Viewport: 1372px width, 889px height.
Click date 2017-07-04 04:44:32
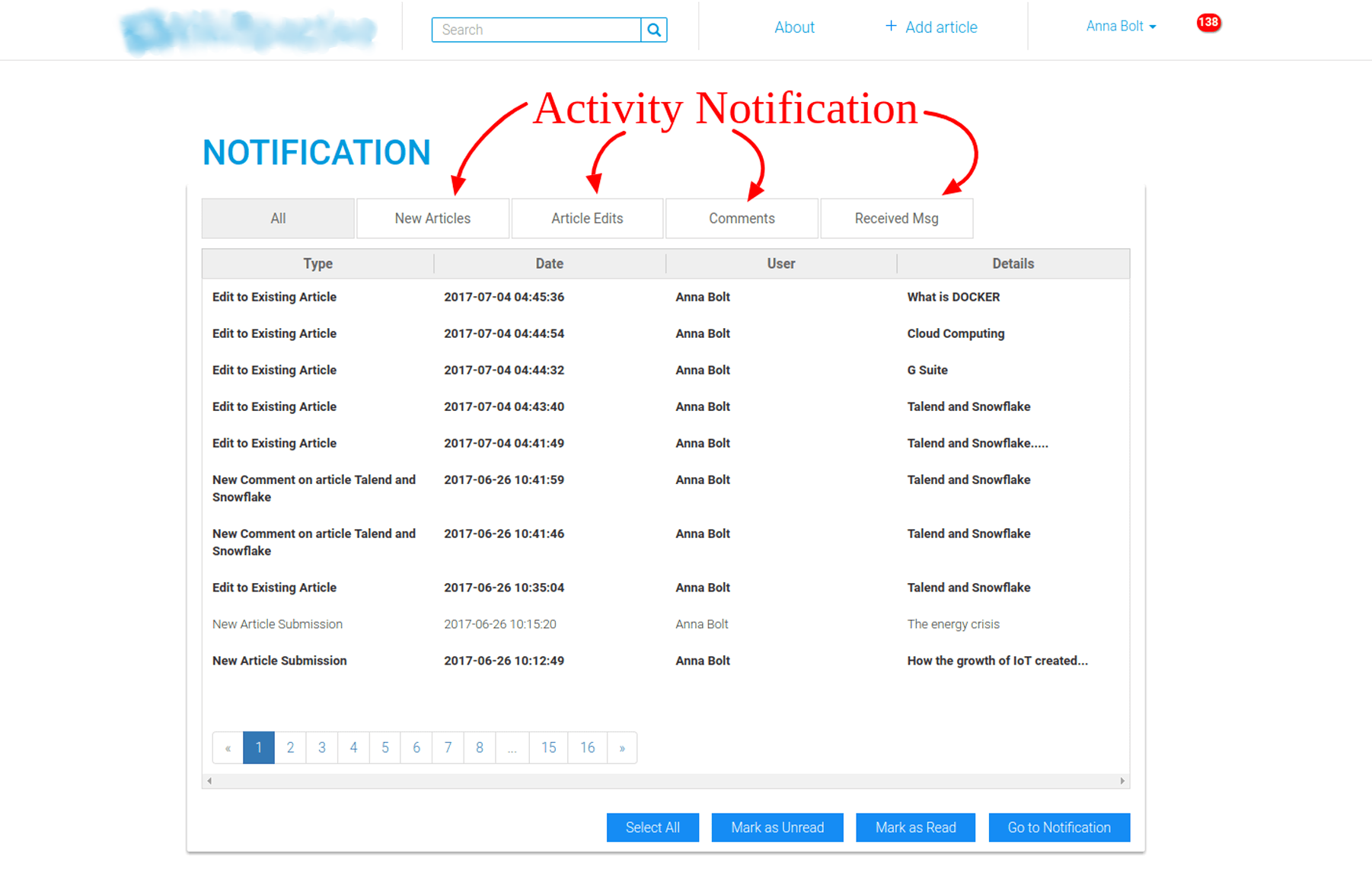[504, 370]
